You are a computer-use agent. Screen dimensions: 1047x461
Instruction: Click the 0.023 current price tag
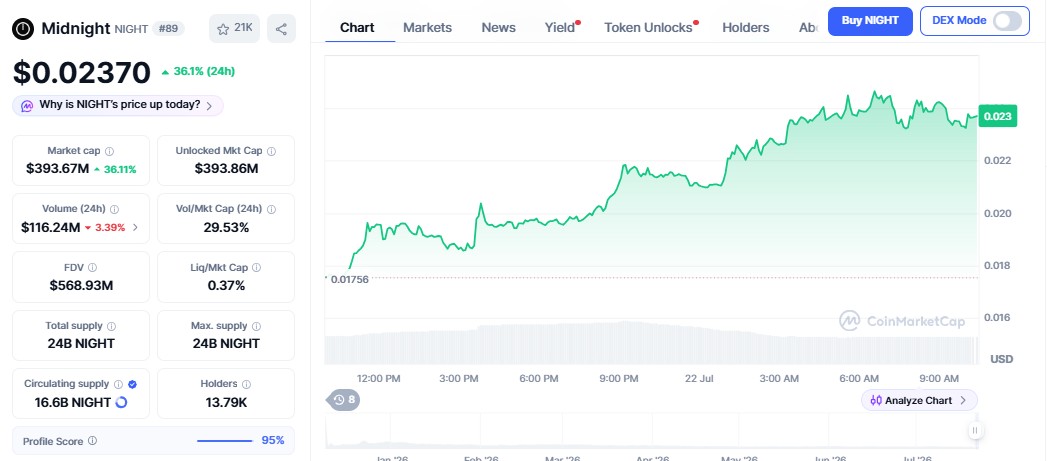(998, 116)
